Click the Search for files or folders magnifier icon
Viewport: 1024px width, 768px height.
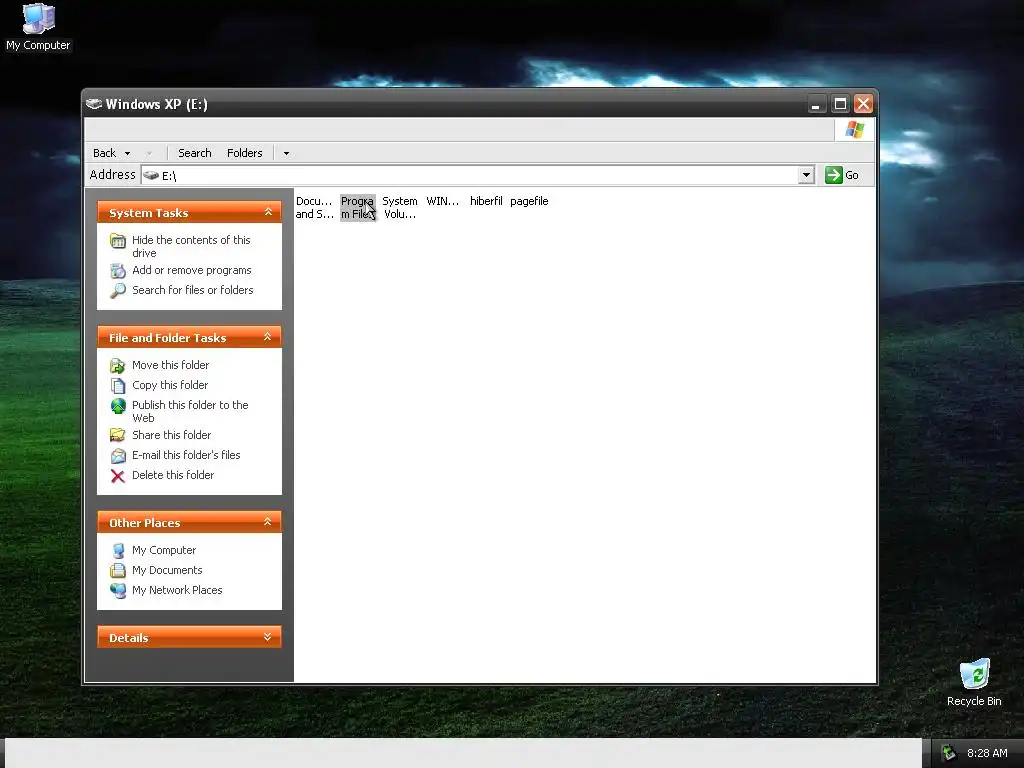[118, 290]
